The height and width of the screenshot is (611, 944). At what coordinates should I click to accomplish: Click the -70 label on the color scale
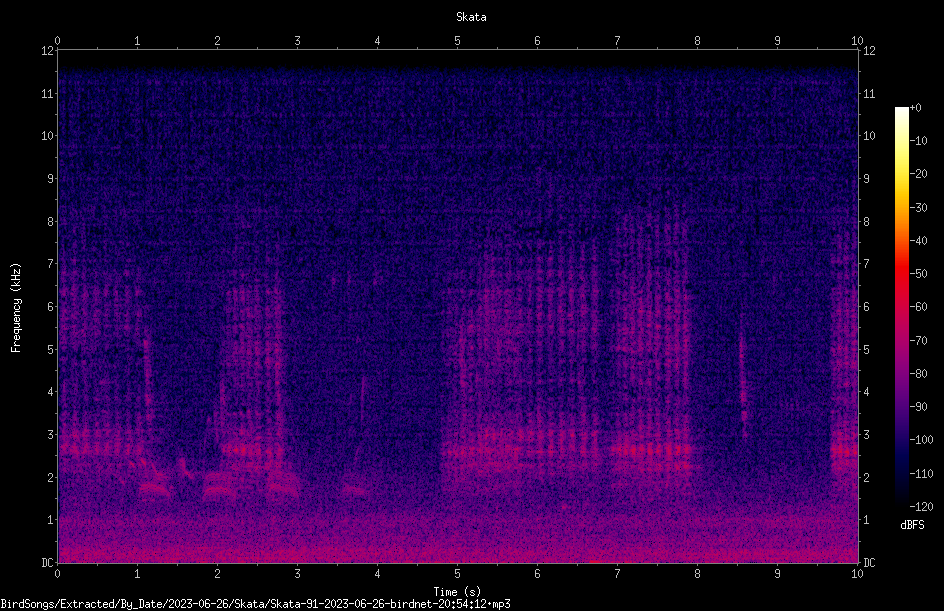919,341
